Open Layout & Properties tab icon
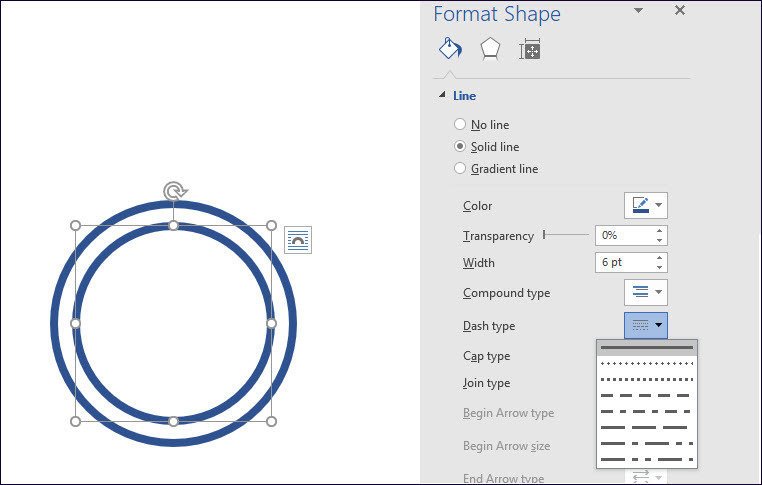 pyautogui.click(x=529, y=49)
